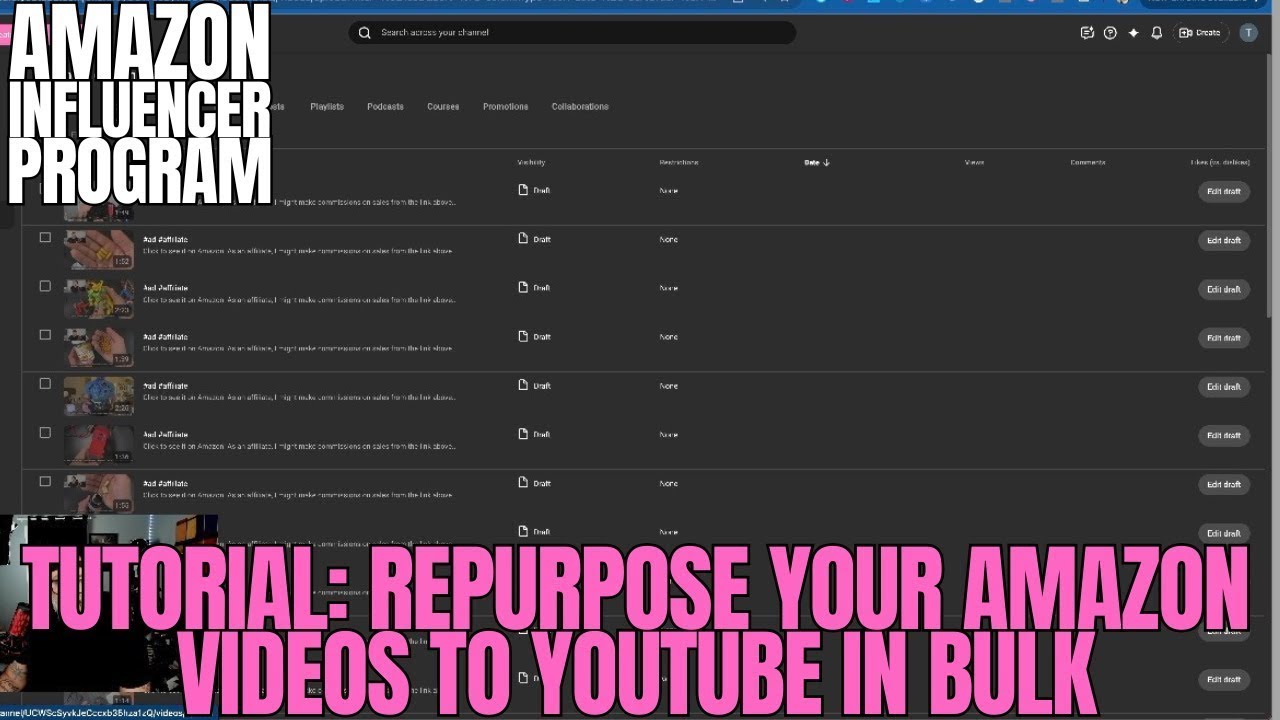Image resolution: width=1280 pixels, height=720 pixels.
Task: Click Edit draft for the 1:39 video
Action: 1224,338
